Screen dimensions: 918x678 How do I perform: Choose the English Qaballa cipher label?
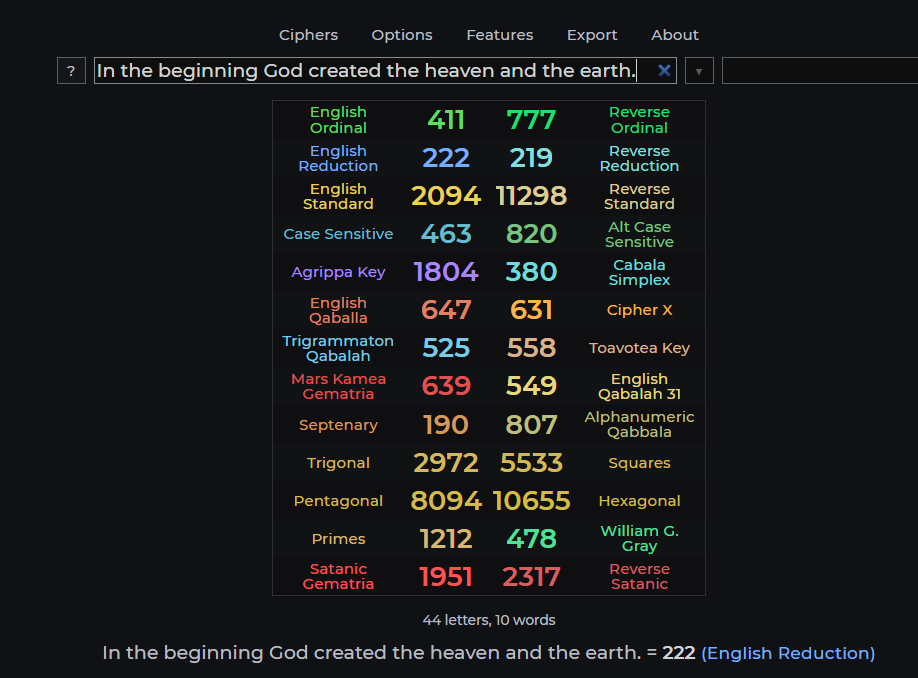click(x=338, y=310)
